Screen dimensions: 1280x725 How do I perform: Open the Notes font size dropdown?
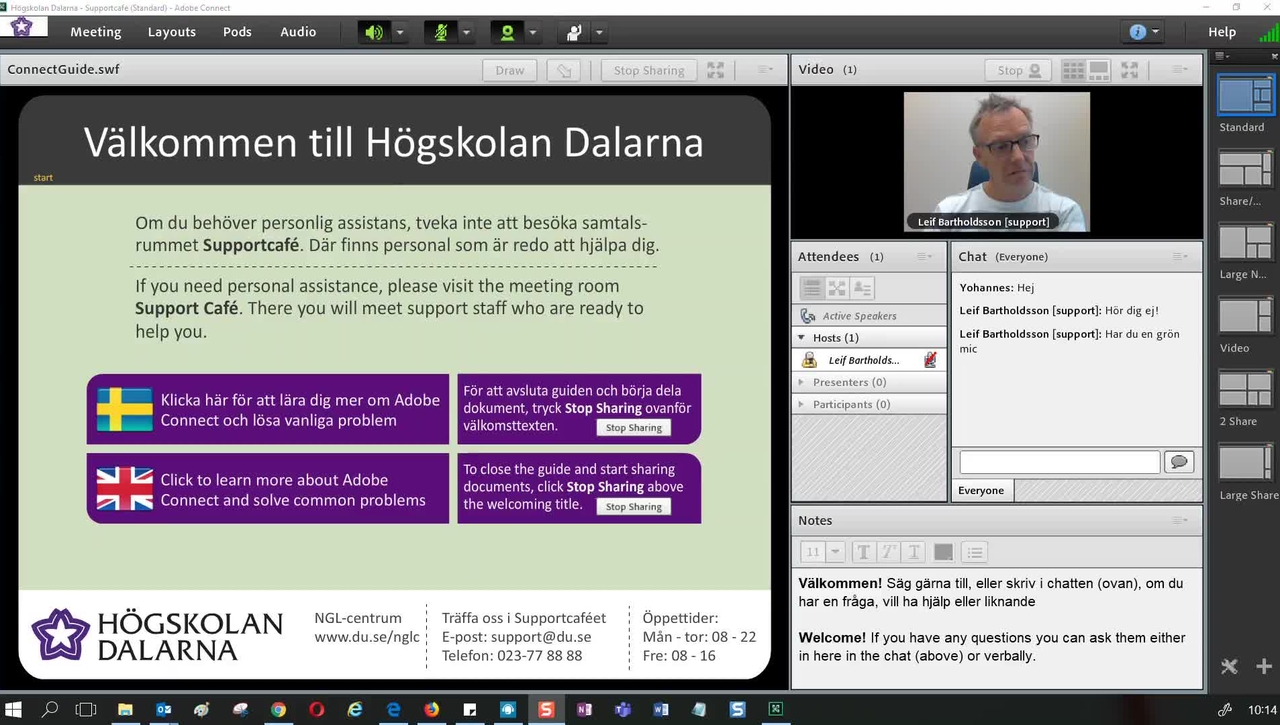(x=836, y=552)
